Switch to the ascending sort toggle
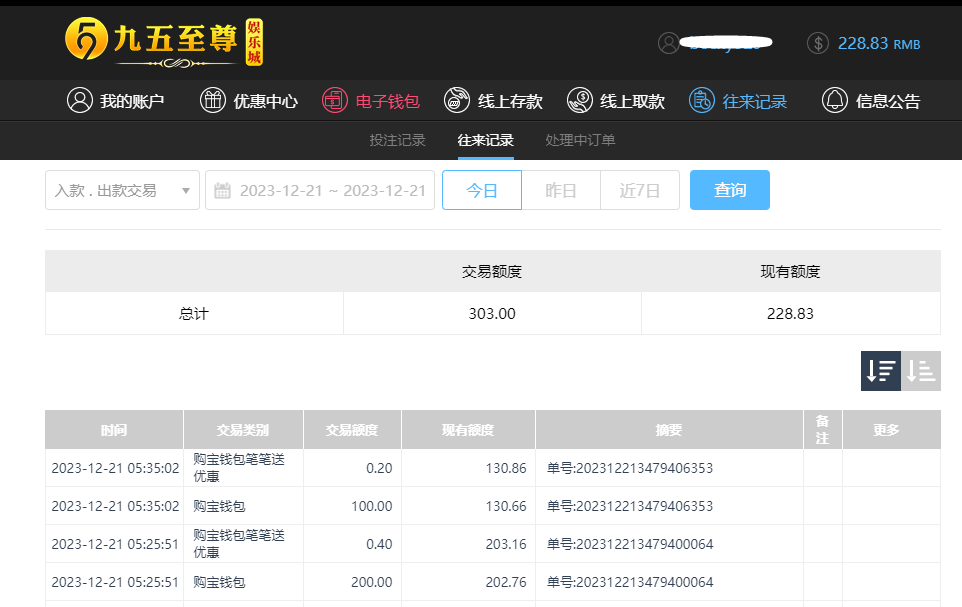 pos(921,371)
